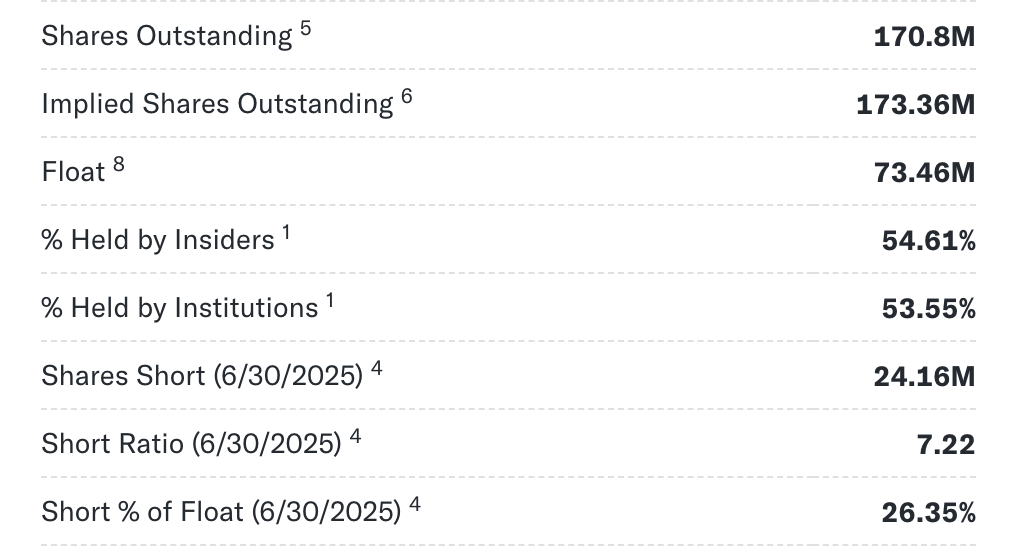
Task: Open footnote 1 beside % Held by Institutions
Action: point(329,300)
